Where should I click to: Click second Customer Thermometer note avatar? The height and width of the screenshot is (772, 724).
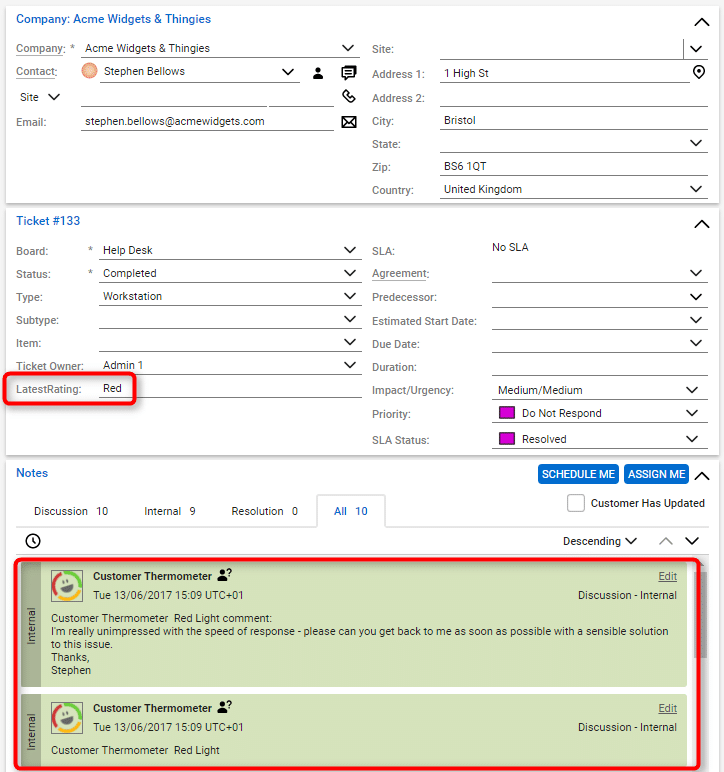(x=67, y=718)
